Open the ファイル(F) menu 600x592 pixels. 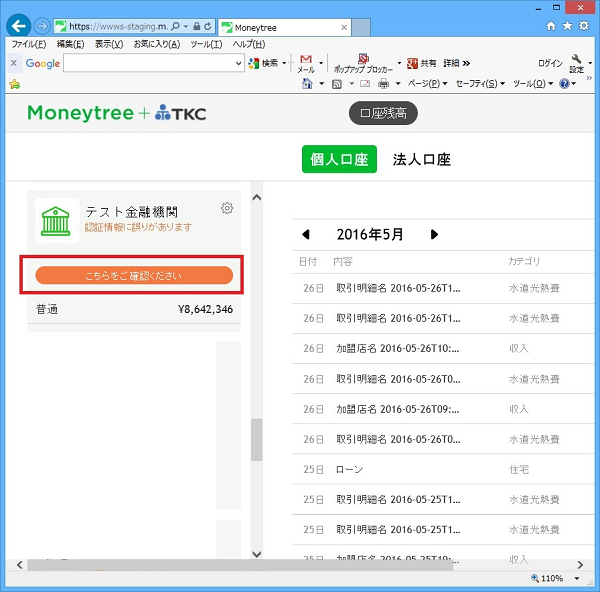[29, 44]
